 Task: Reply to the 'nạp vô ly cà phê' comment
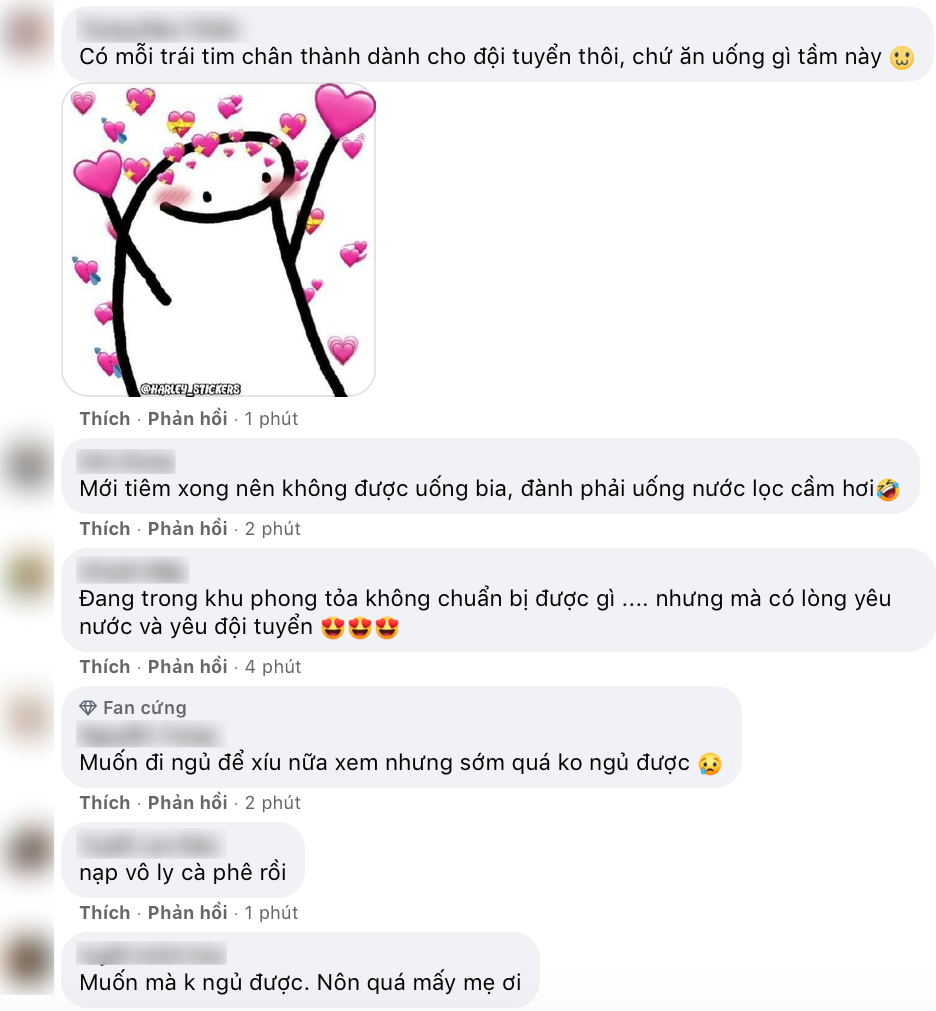point(188,913)
